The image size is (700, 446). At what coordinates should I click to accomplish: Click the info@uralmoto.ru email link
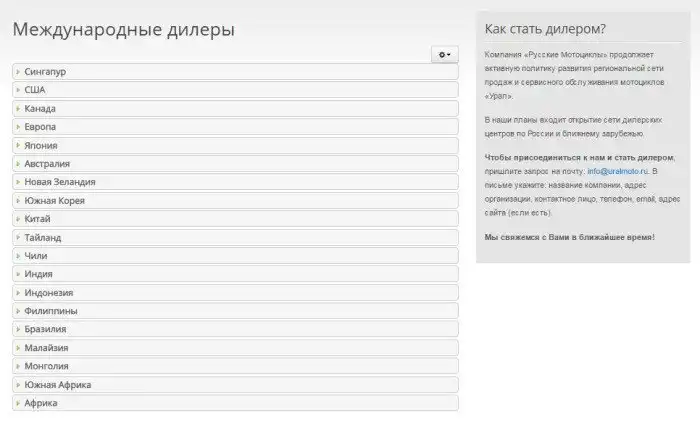tap(618, 171)
